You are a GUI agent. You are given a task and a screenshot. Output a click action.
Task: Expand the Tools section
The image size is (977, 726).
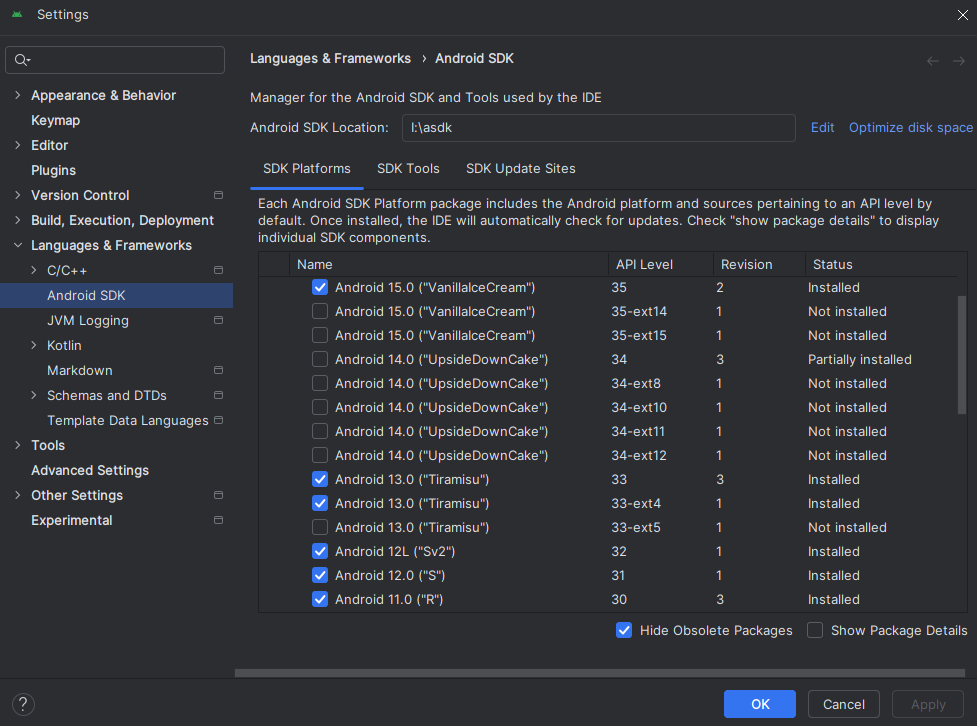coord(17,445)
